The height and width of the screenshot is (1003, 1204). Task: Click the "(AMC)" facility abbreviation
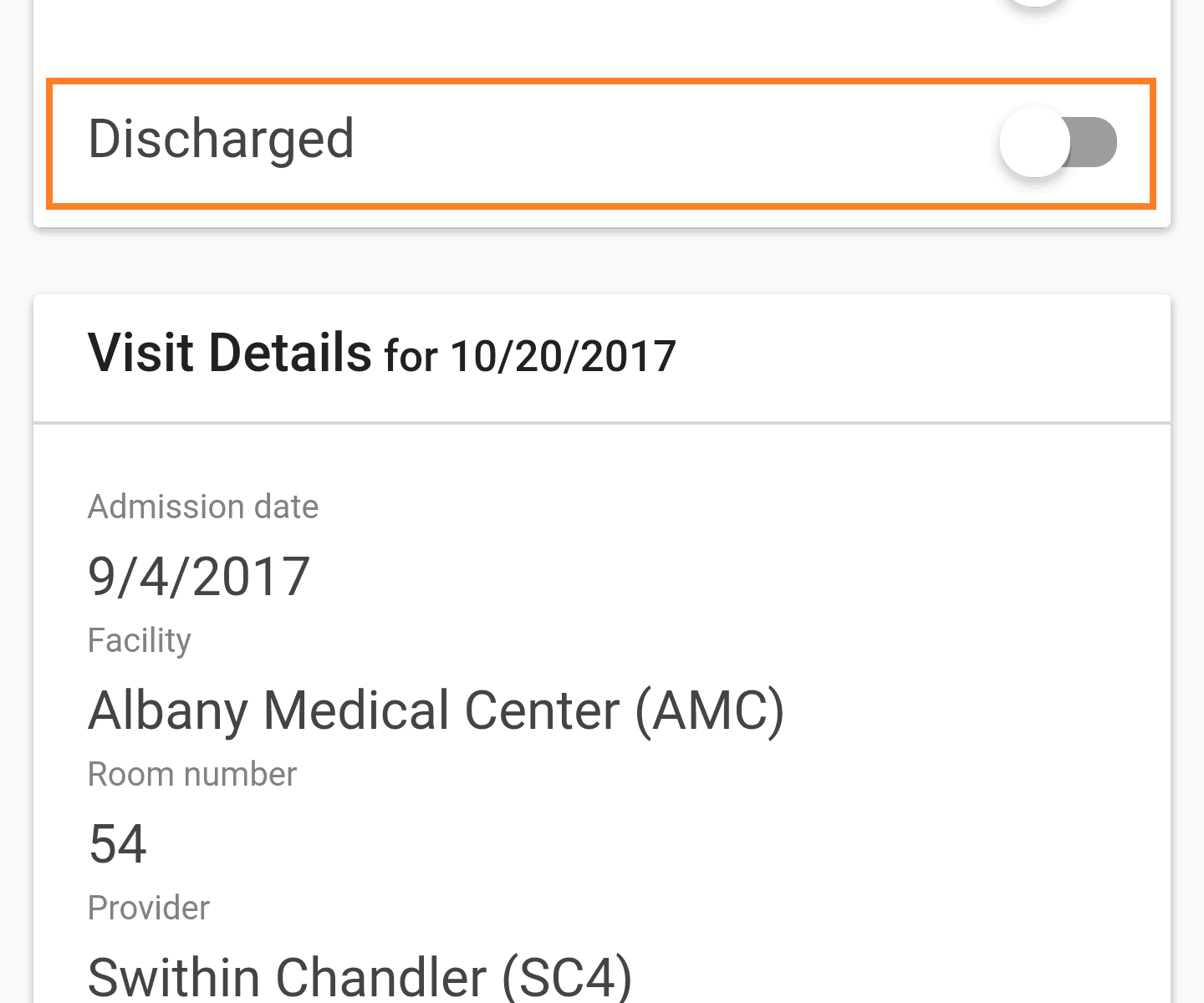(x=710, y=710)
